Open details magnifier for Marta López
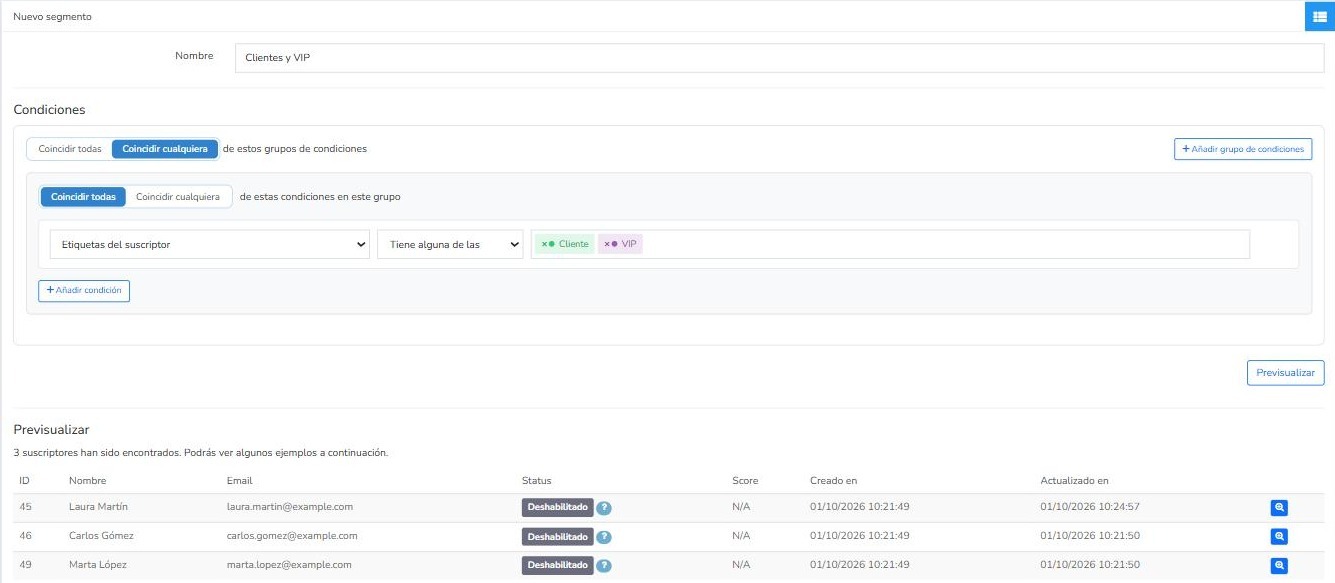This screenshot has height=583, width=1335. click(1279, 566)
